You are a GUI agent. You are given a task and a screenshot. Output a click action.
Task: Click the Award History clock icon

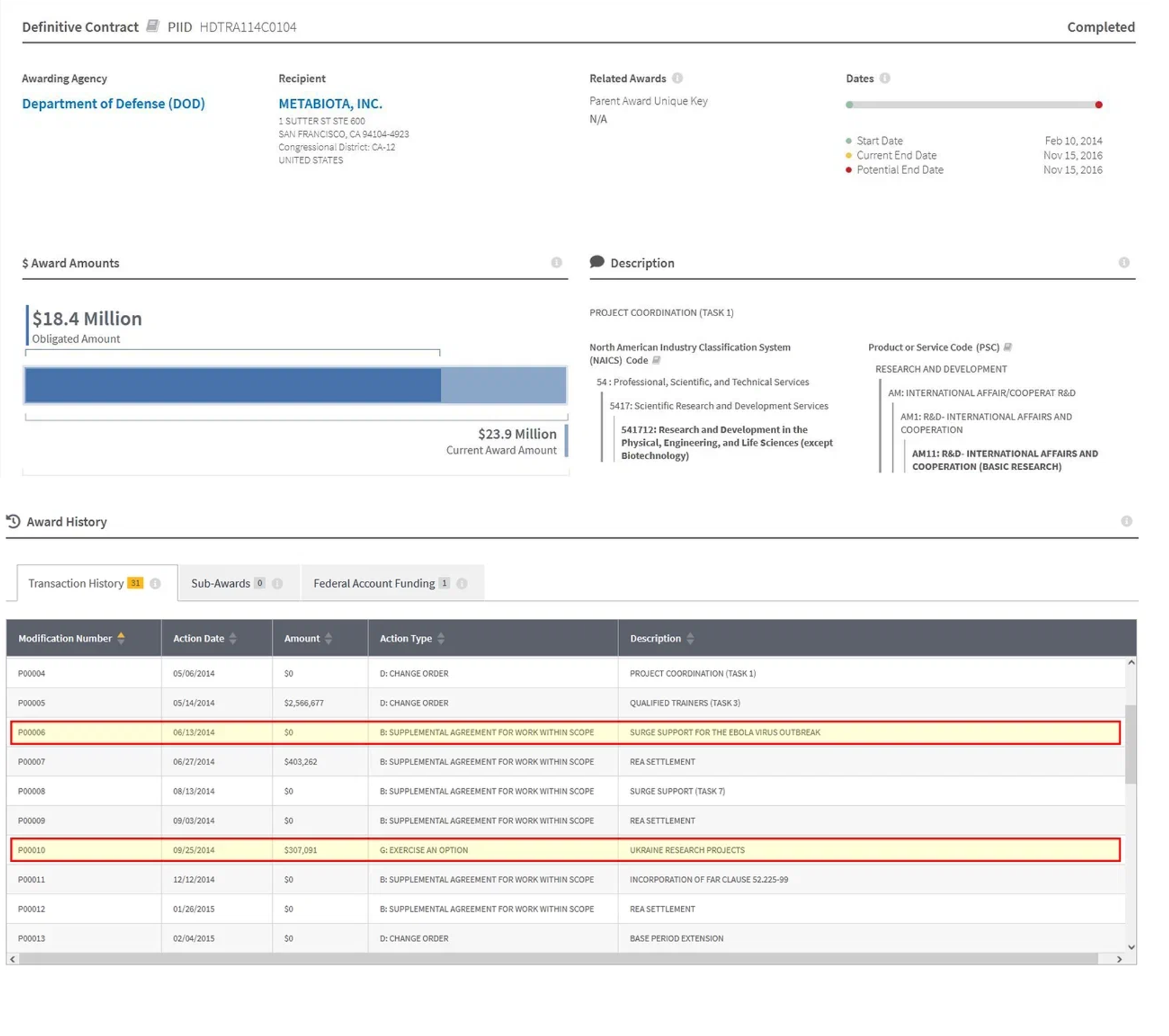point(13,521)
